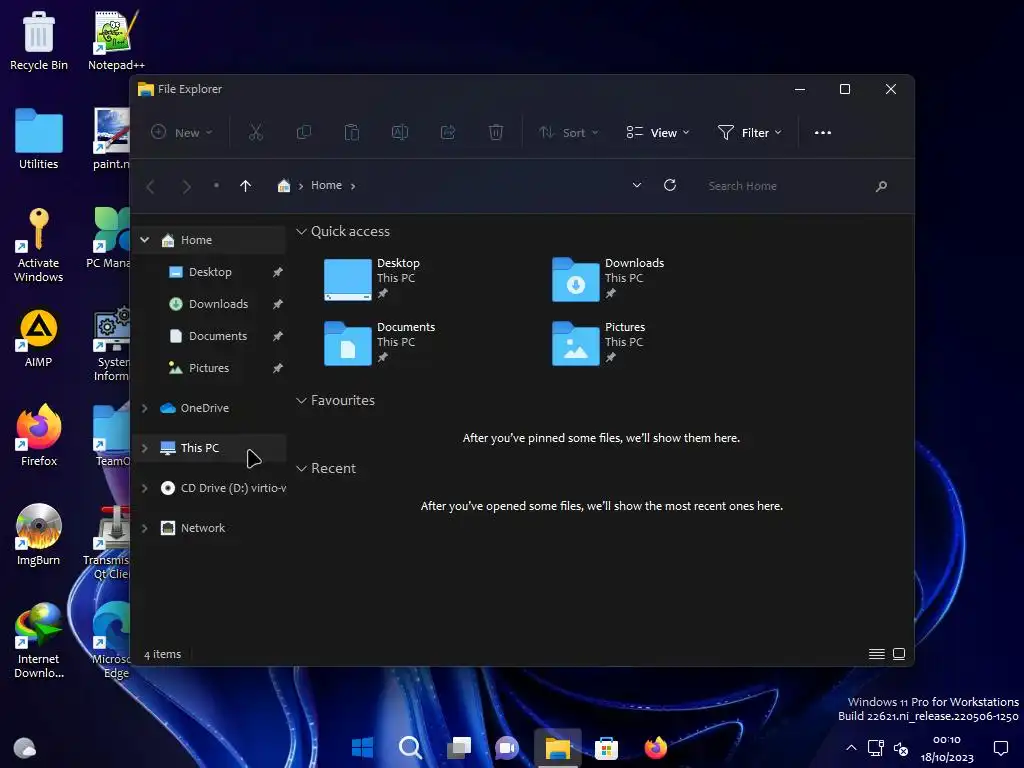Image resolution: width=1024 pixels, height=768 pixels.
Task: Switch to large thumbnails view in status bar
Action: tap(899, 654)
